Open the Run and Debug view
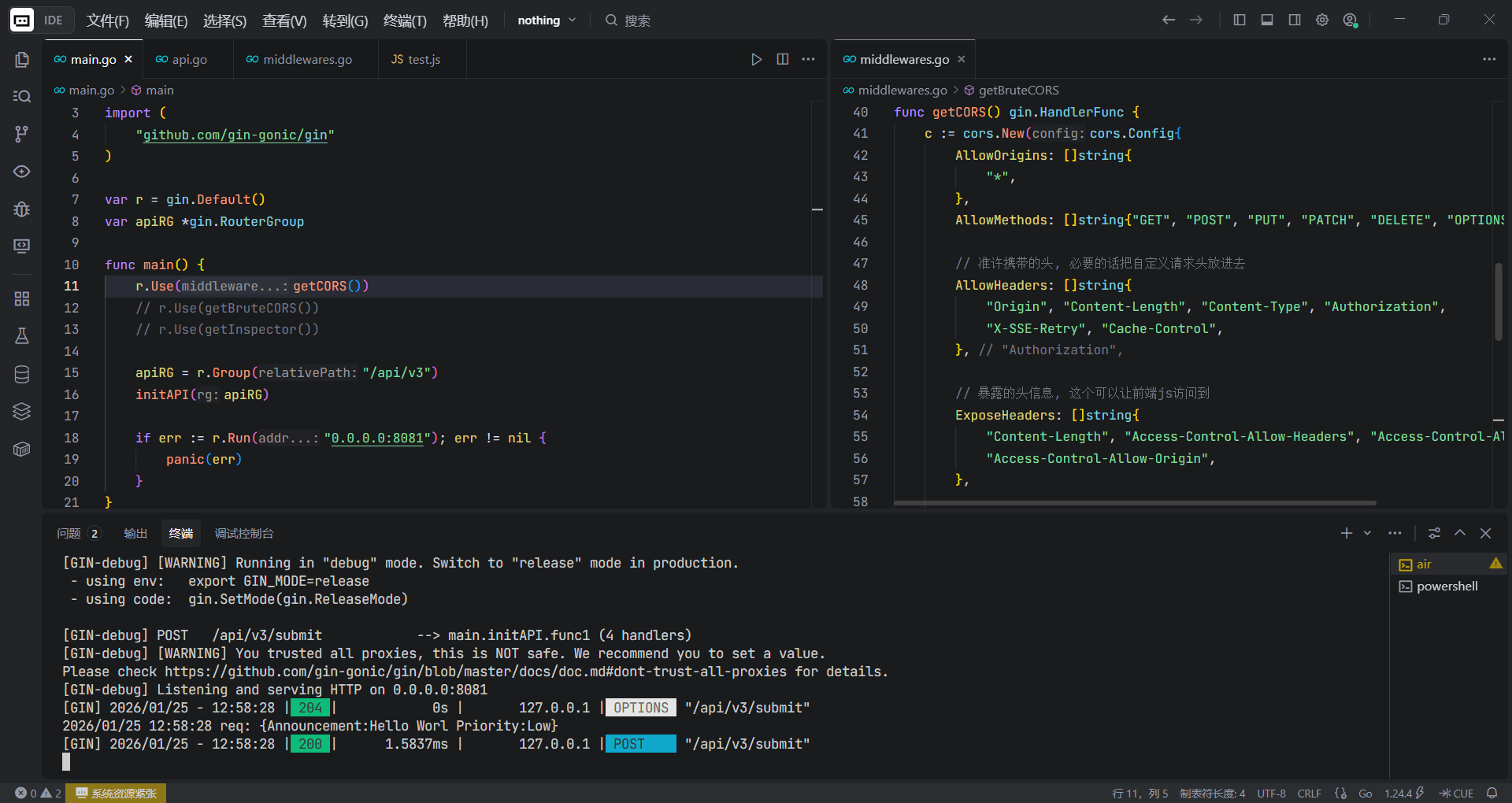 (x=22, y=209)
